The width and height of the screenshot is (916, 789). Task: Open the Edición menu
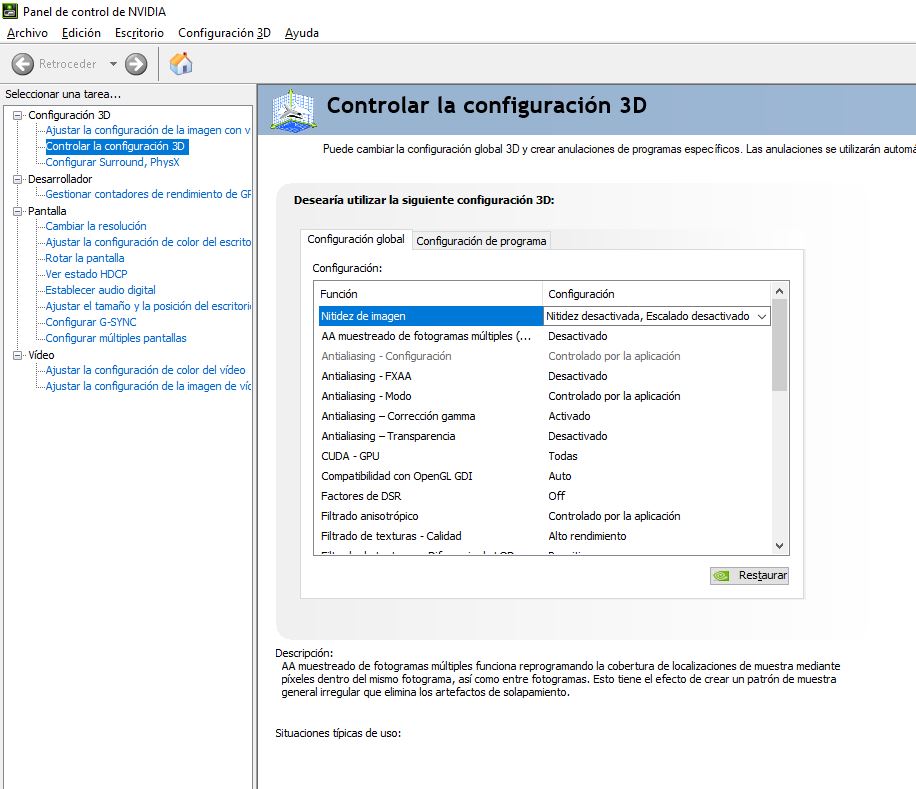(81, 33)
